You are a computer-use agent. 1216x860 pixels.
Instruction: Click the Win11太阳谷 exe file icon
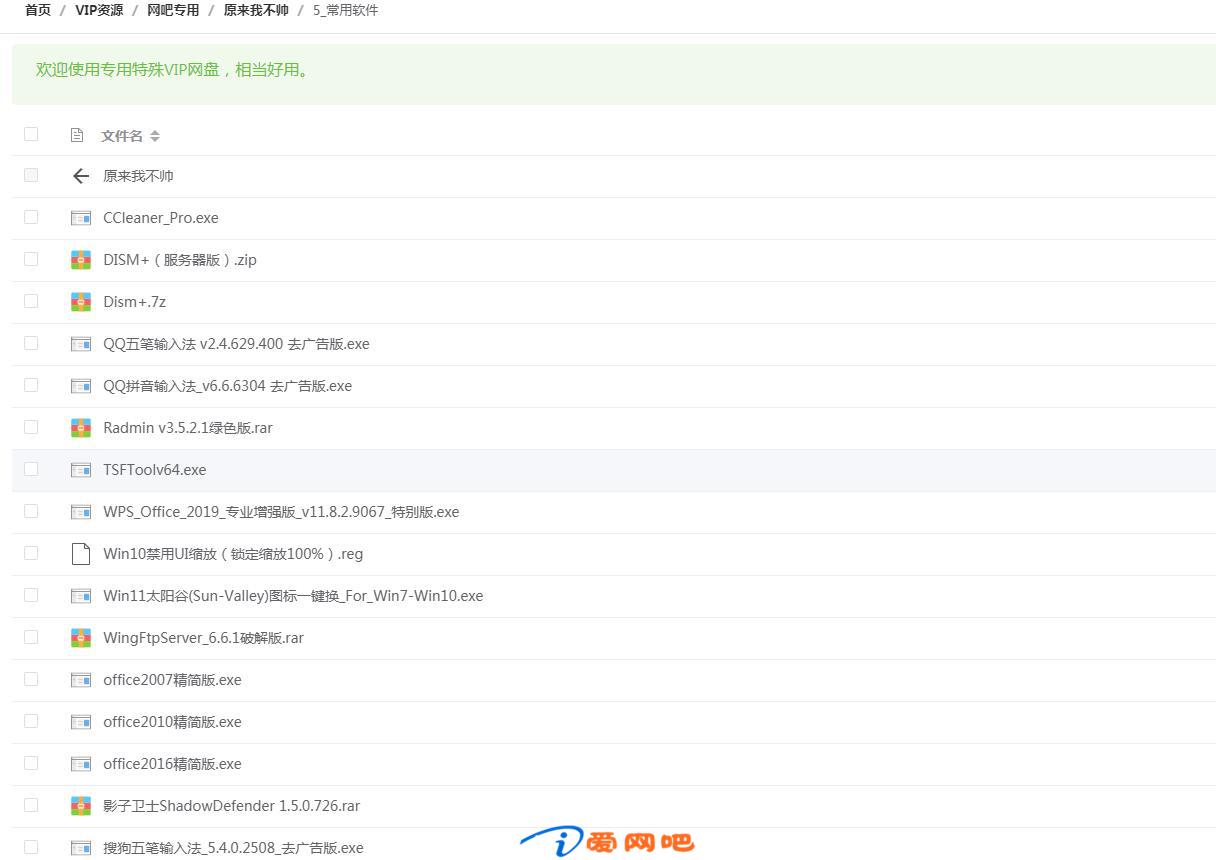pos(81,596)
